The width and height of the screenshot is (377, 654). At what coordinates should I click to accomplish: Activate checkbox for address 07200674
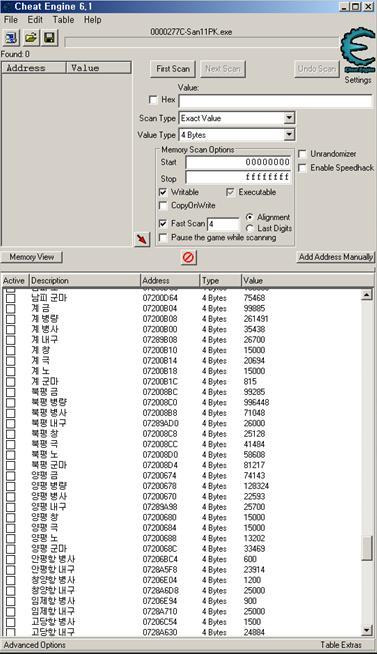point(10,476)
